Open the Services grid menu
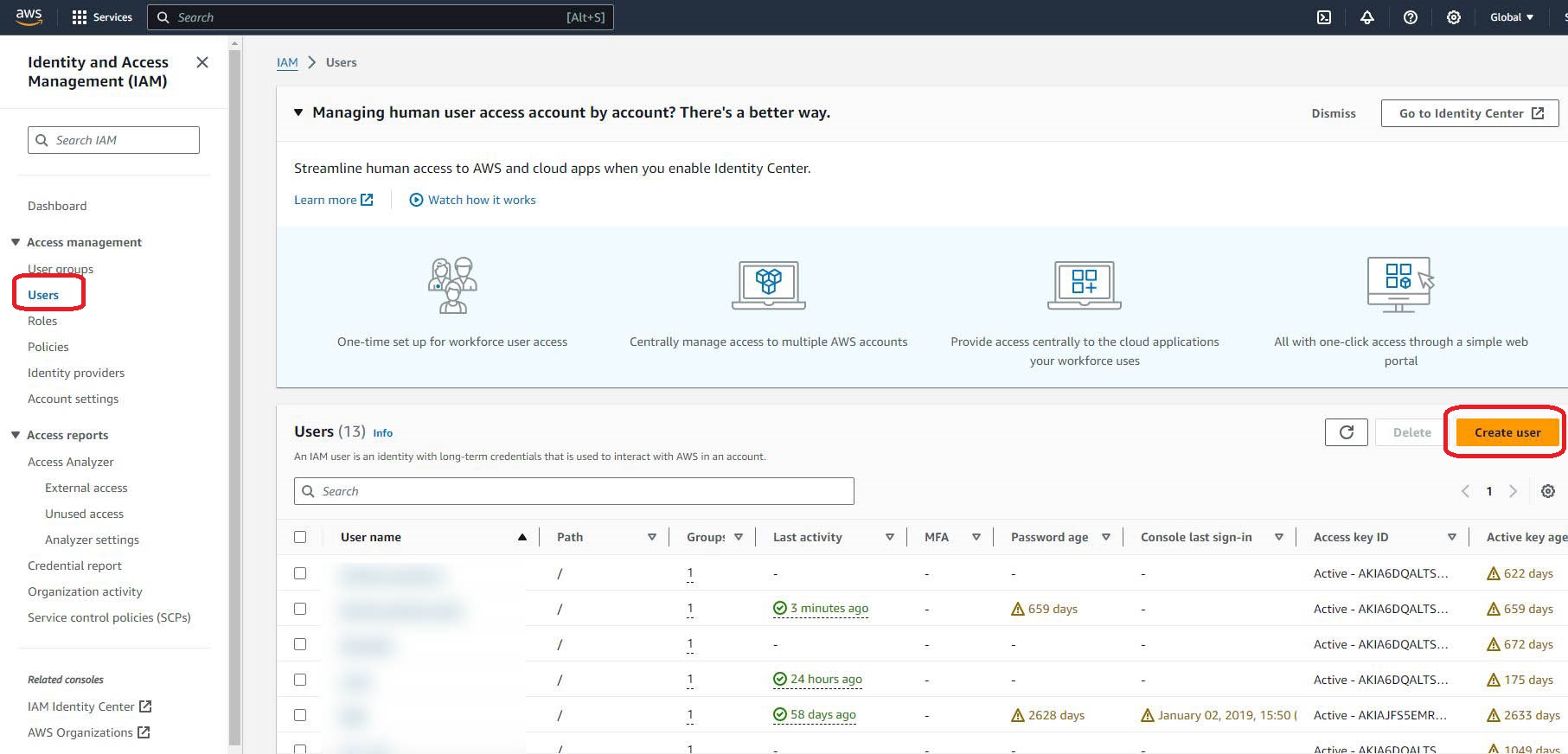The image size is (1568, 754). pyautogui.click(x=102, y=17)
